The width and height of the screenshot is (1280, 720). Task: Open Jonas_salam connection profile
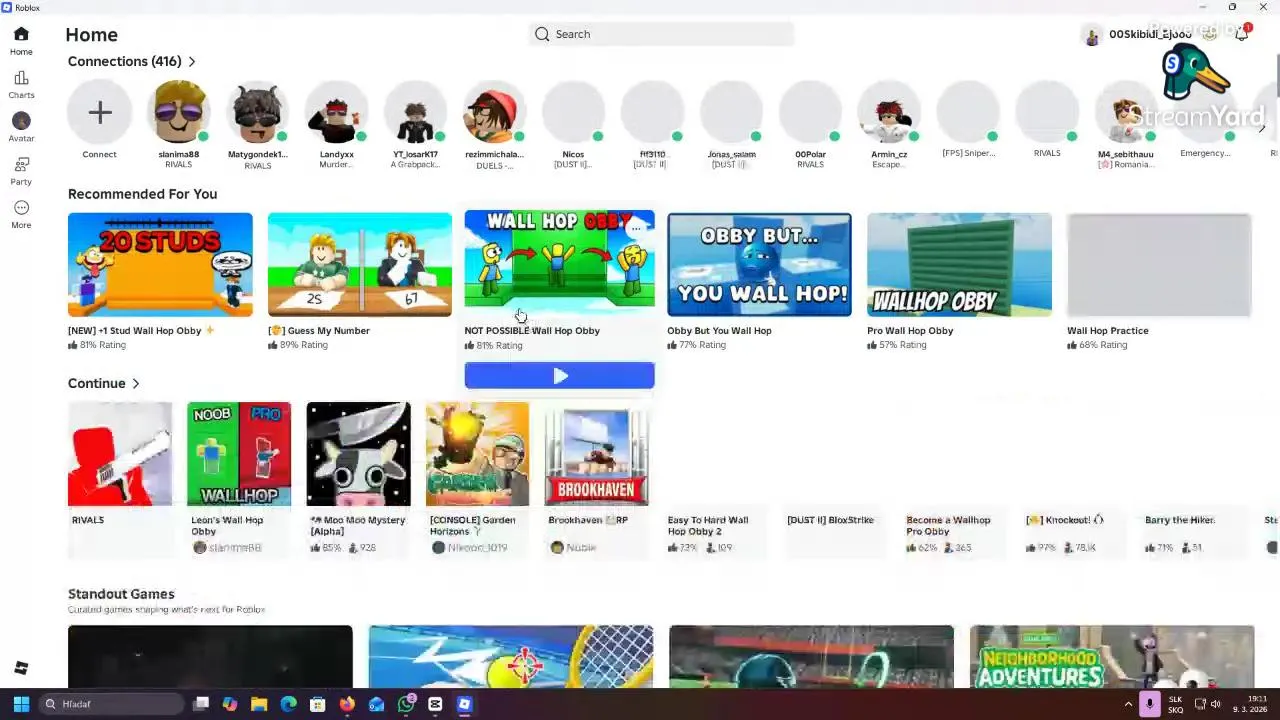click(x=731, y=113)
